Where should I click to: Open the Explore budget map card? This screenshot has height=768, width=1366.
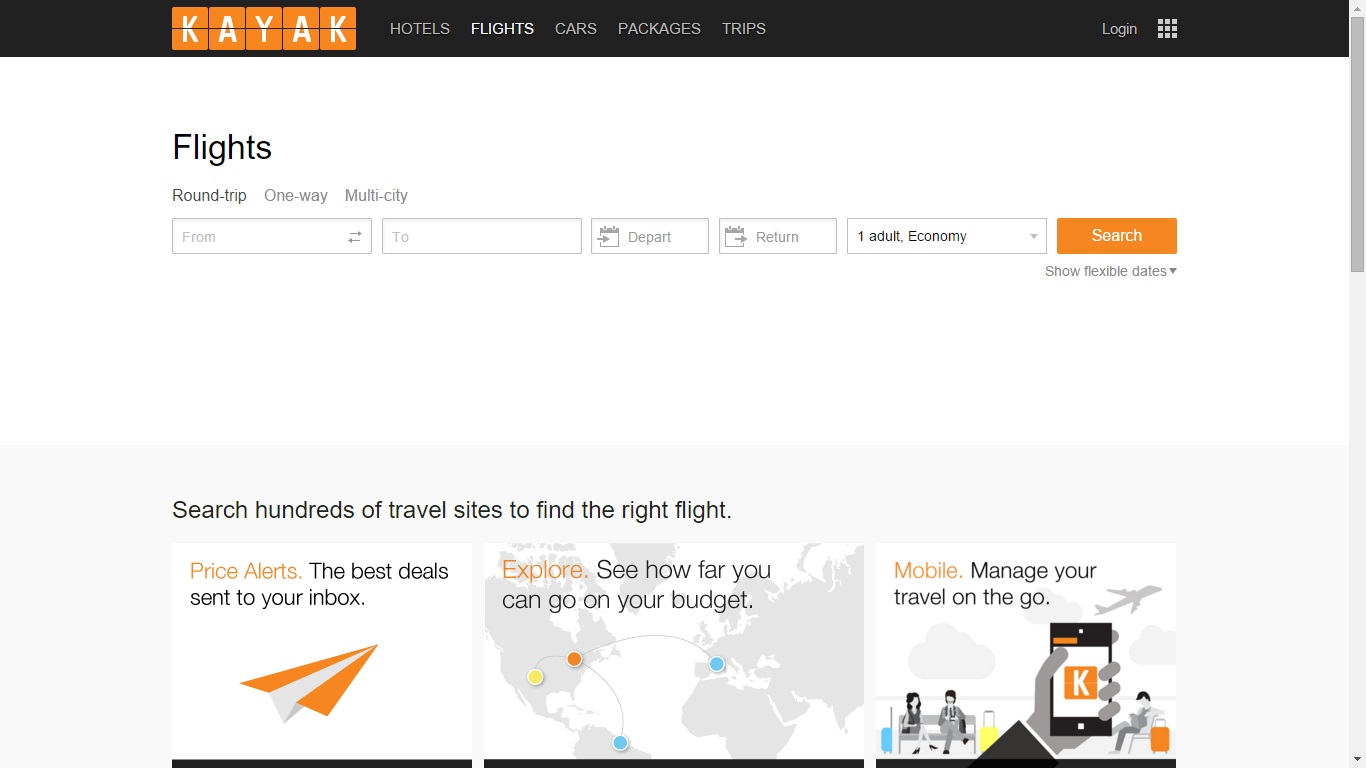(x=674, y=655)
